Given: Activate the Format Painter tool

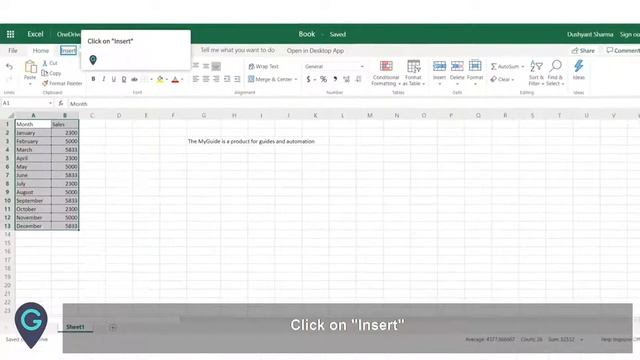Looking at the screenshot, I should click(62, 83).
